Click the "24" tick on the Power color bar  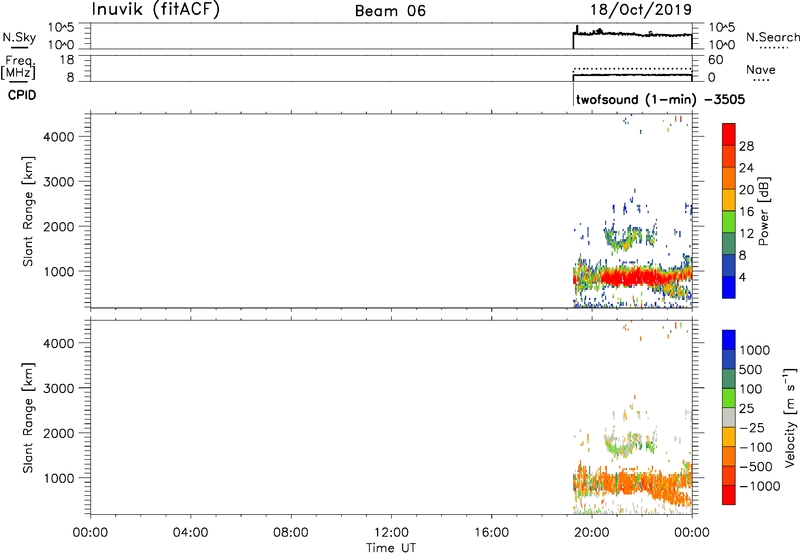click(x=746, y=168)
